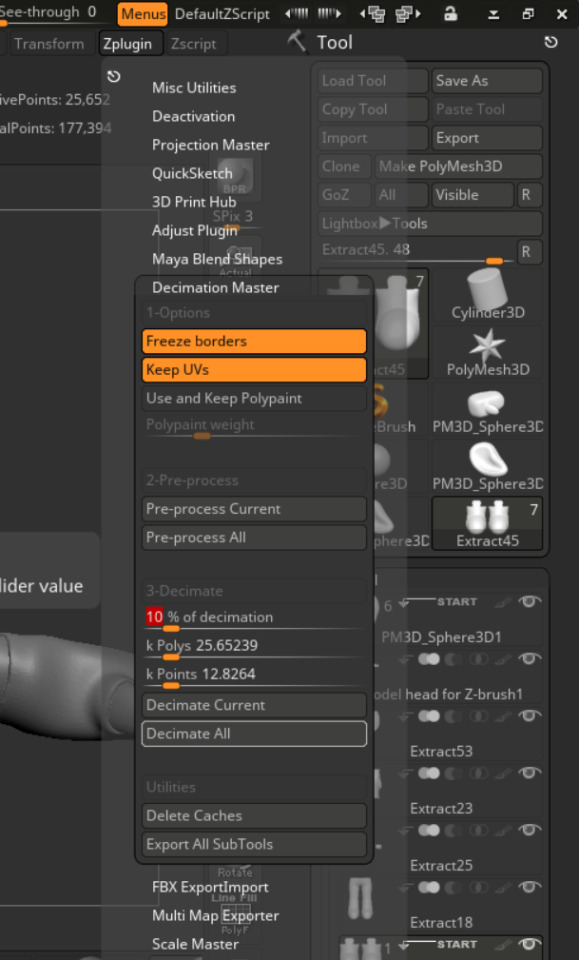Click the DefaultZScript button
Viewport: 579px width, 960px height.
pos(222,13)
